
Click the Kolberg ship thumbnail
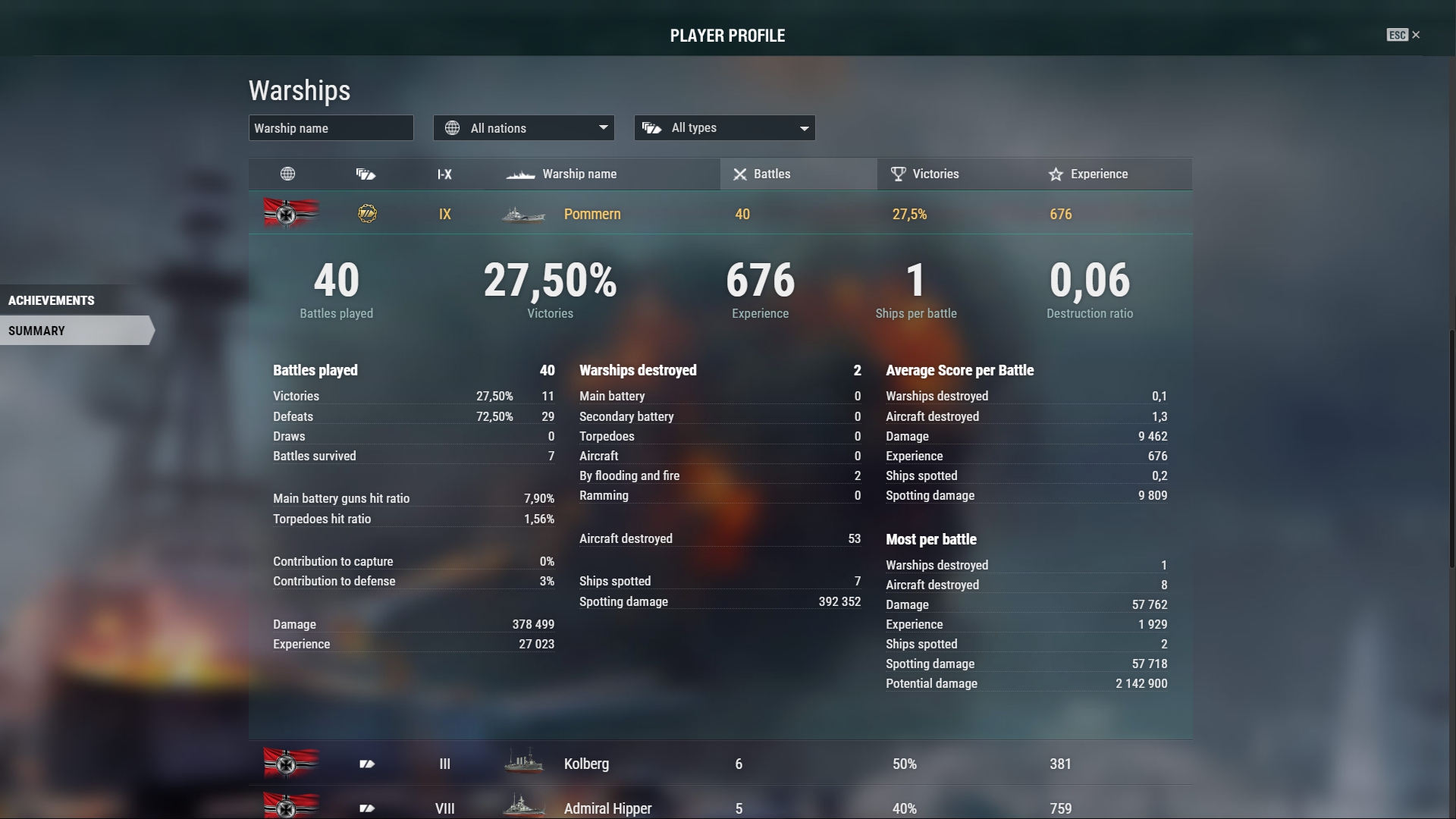tap(524, 762)
